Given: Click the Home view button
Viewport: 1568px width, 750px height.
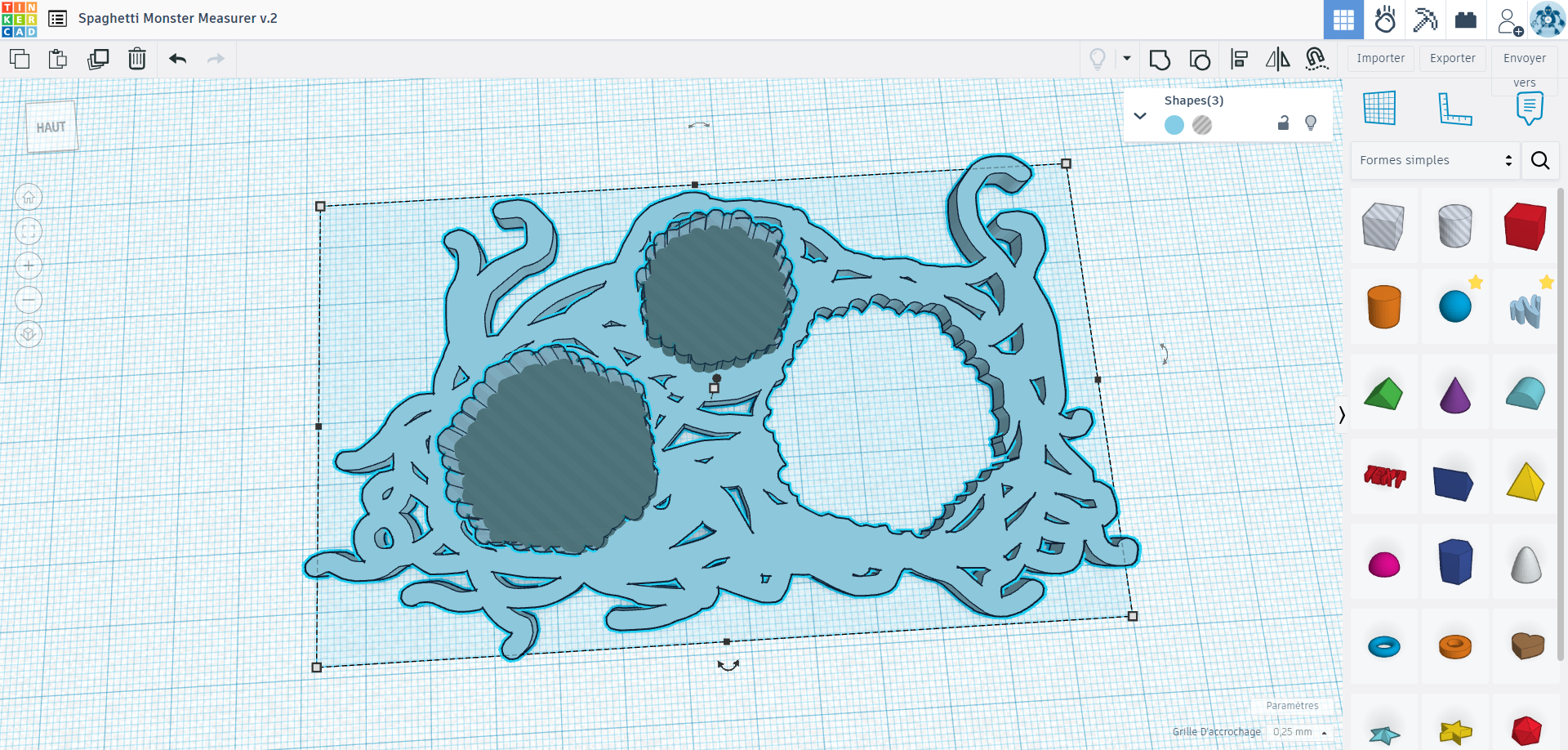Looking at the screenshot, I should click(x=29, y=197).
